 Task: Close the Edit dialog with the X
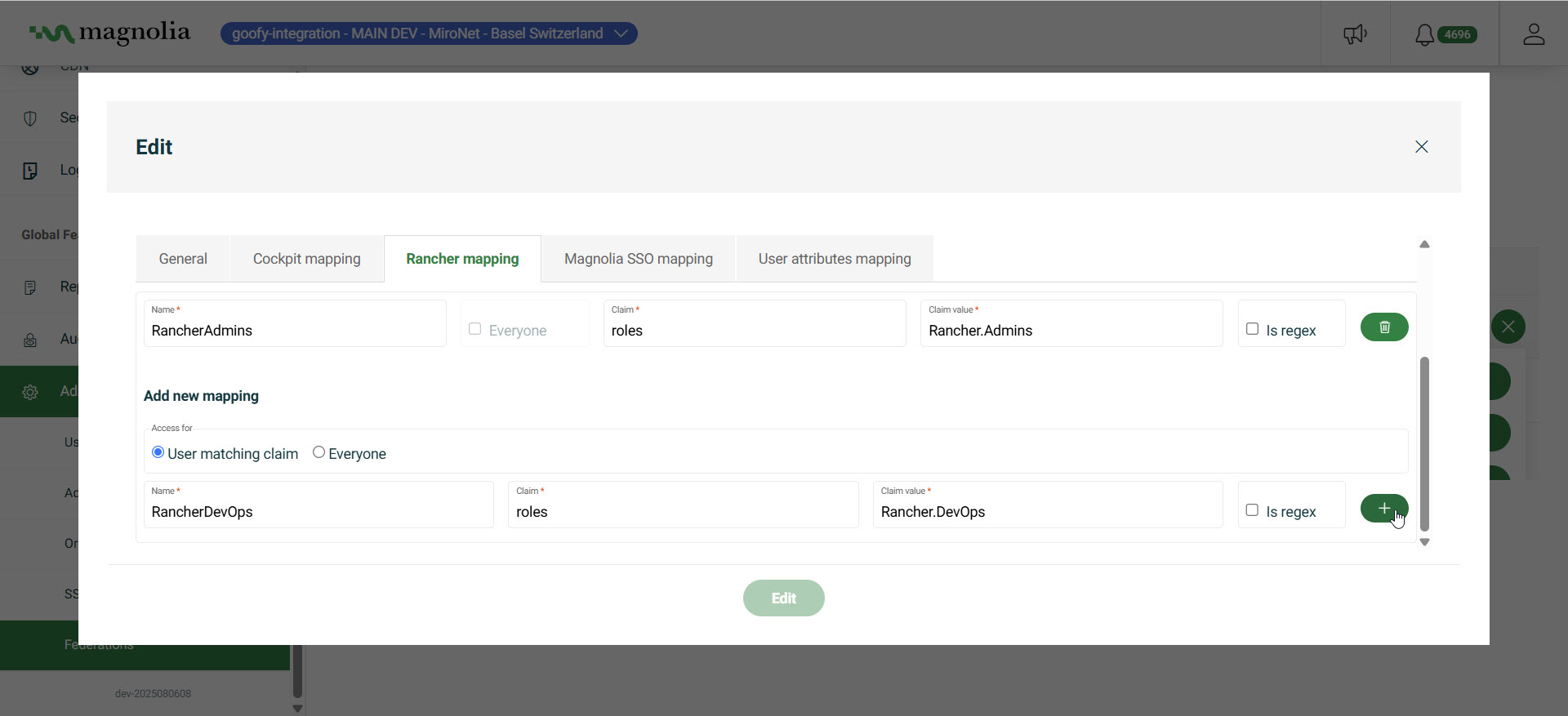(x=1421, y=147)
